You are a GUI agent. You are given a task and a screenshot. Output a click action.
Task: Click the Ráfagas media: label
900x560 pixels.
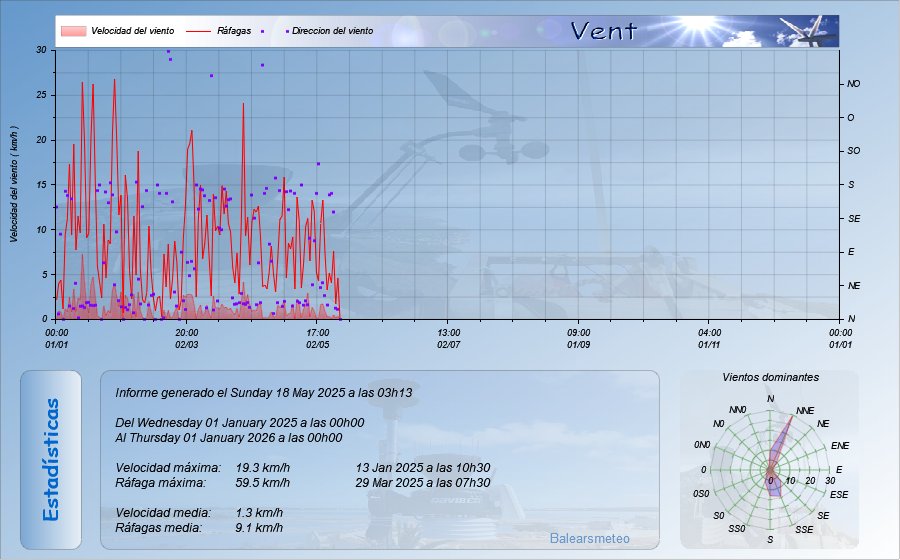click(158, 527)
